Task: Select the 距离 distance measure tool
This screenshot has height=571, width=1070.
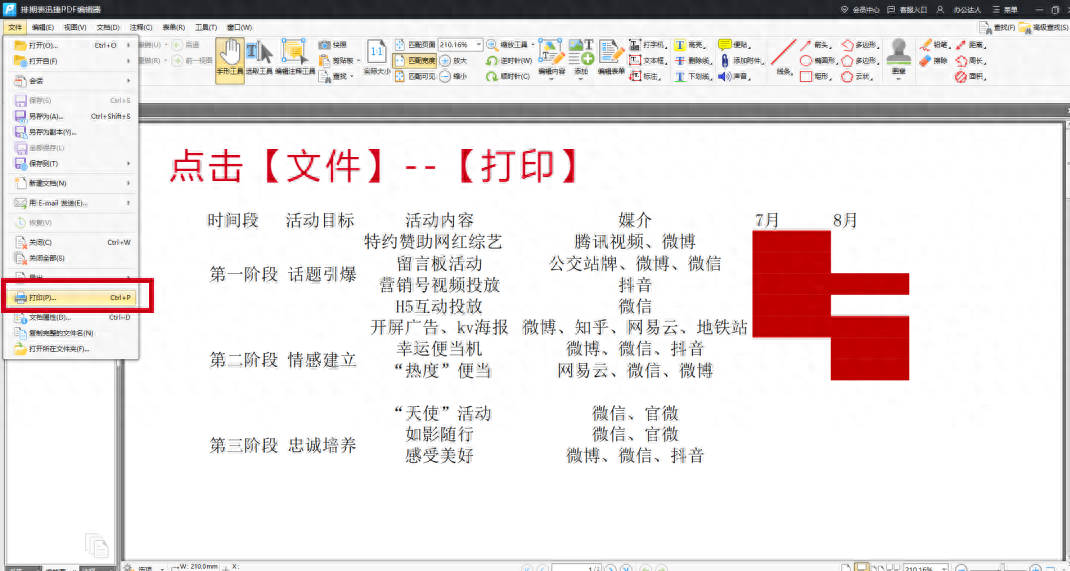Action: (x=971, y=44)
